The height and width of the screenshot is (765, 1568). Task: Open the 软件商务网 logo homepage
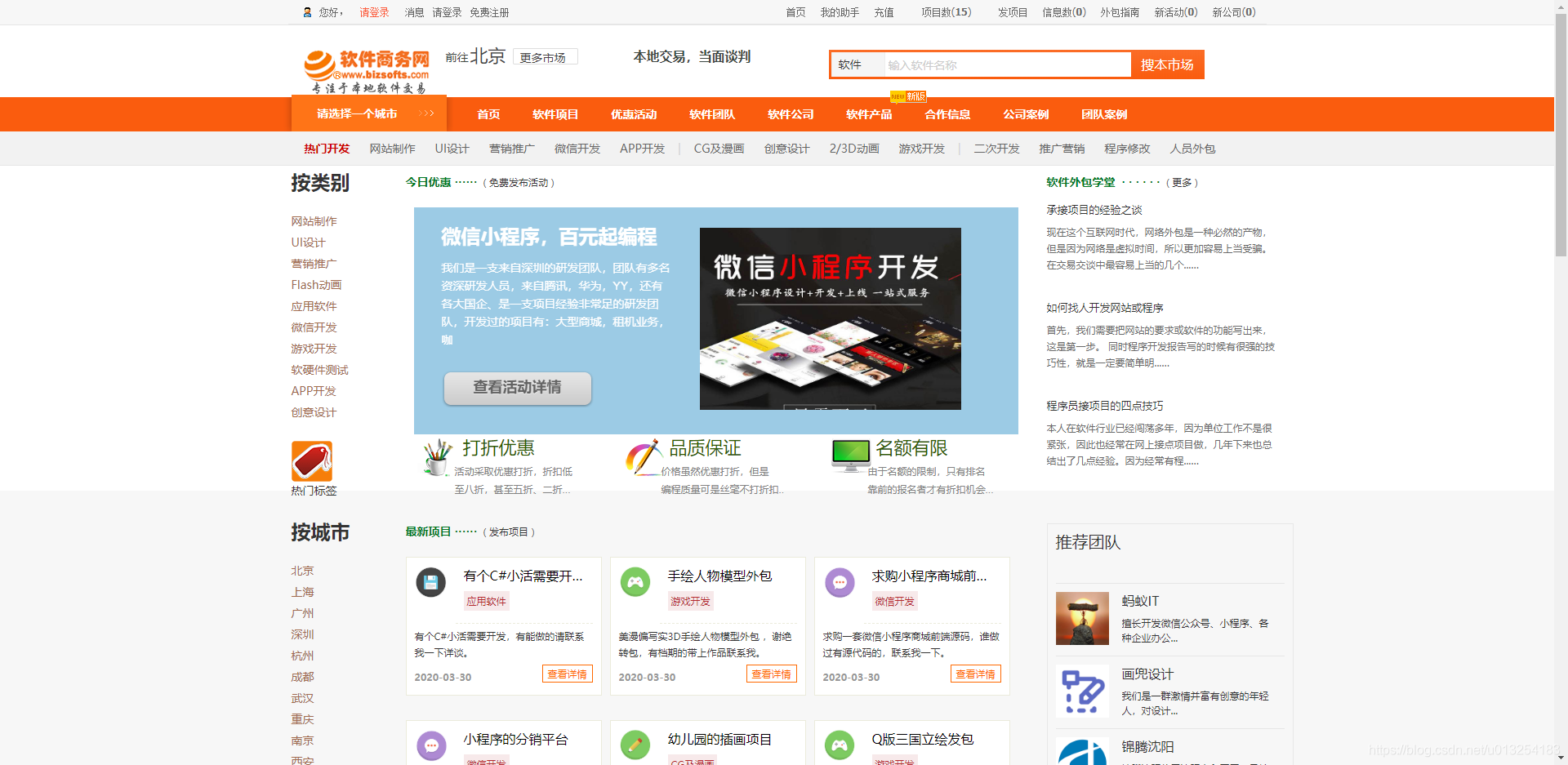click(367, 71)
